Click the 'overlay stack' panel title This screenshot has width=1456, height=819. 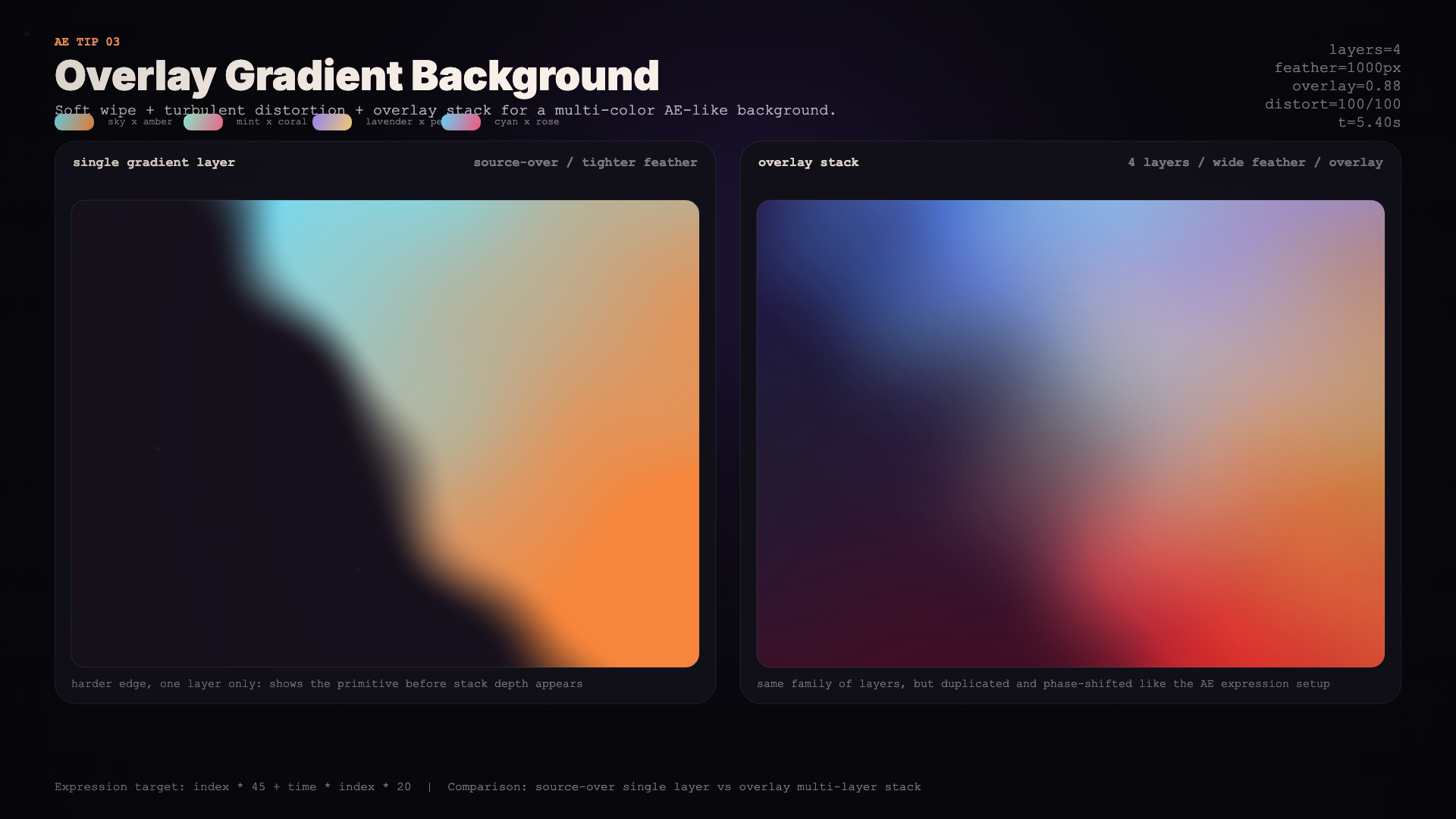point(808,162)
